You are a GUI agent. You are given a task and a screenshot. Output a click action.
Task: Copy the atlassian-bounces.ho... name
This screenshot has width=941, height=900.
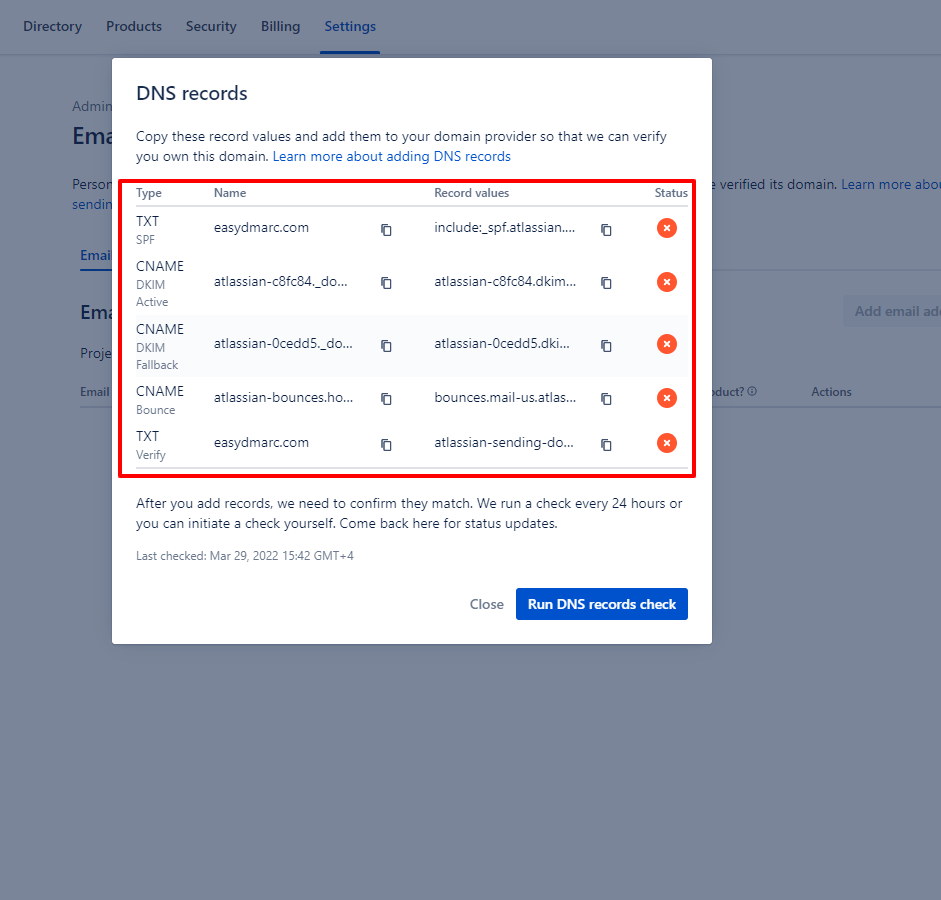click(x=386, y=398)
